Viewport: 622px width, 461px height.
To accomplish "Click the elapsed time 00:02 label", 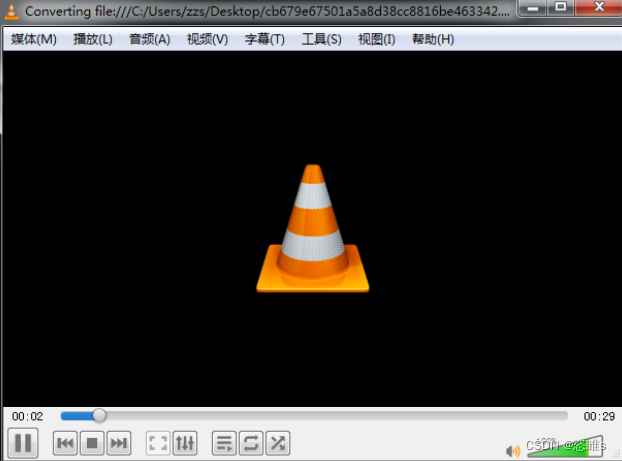I will pyautogui.click(x=27, y=416).
